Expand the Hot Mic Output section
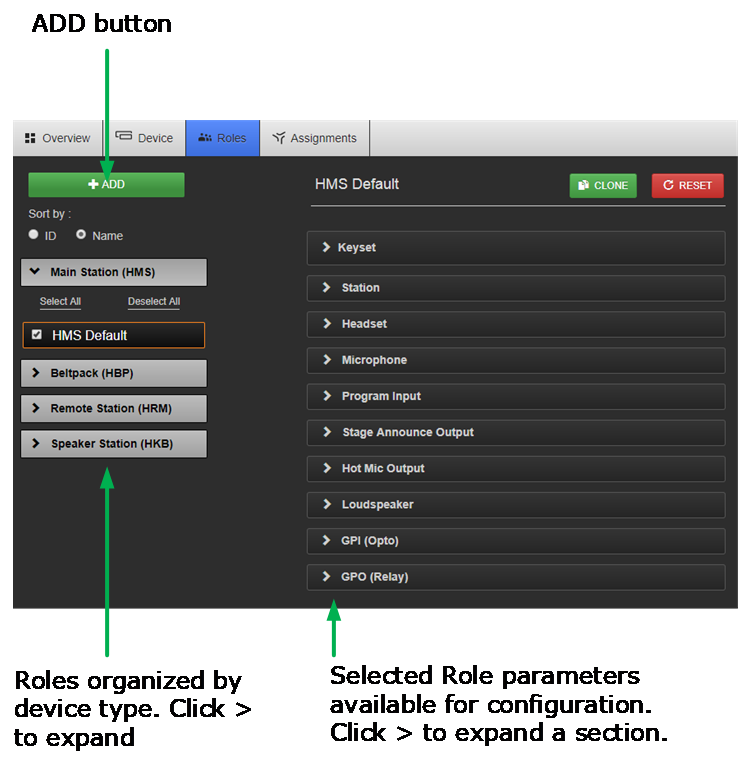Viewport: 739px width, 764px height. coord(516,468)
